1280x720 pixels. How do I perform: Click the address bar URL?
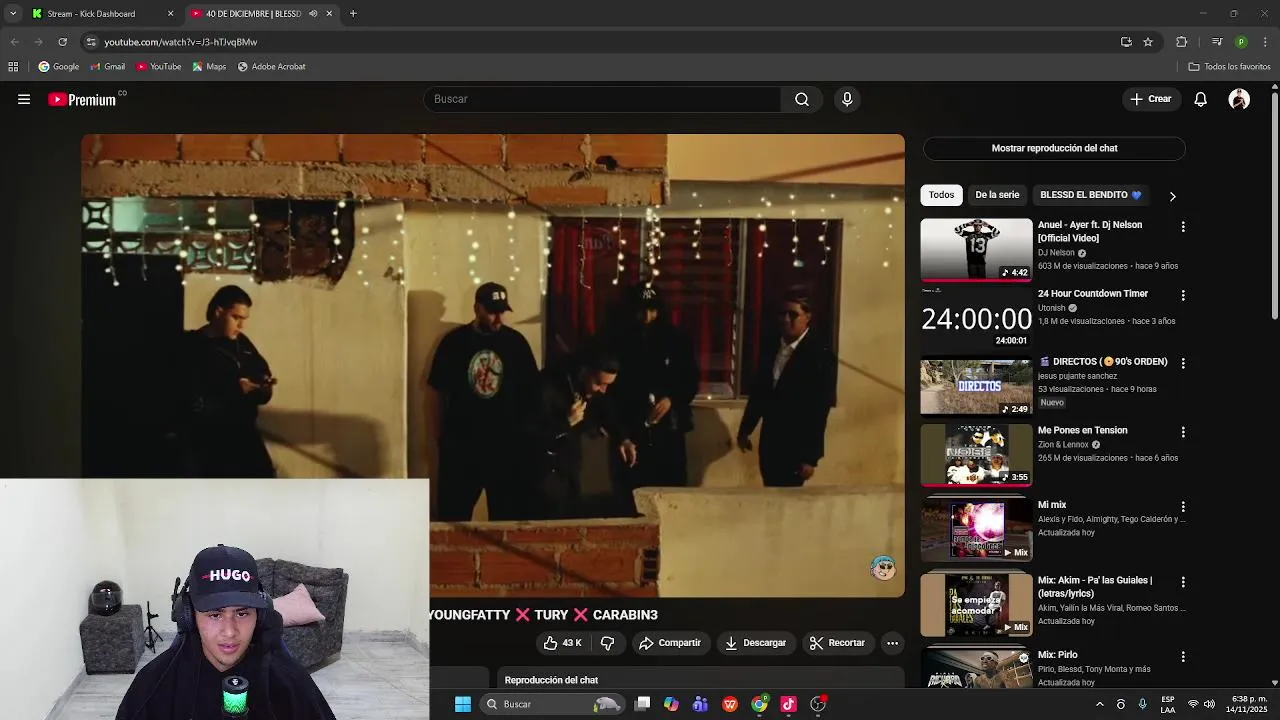click(x=181, y=42)
